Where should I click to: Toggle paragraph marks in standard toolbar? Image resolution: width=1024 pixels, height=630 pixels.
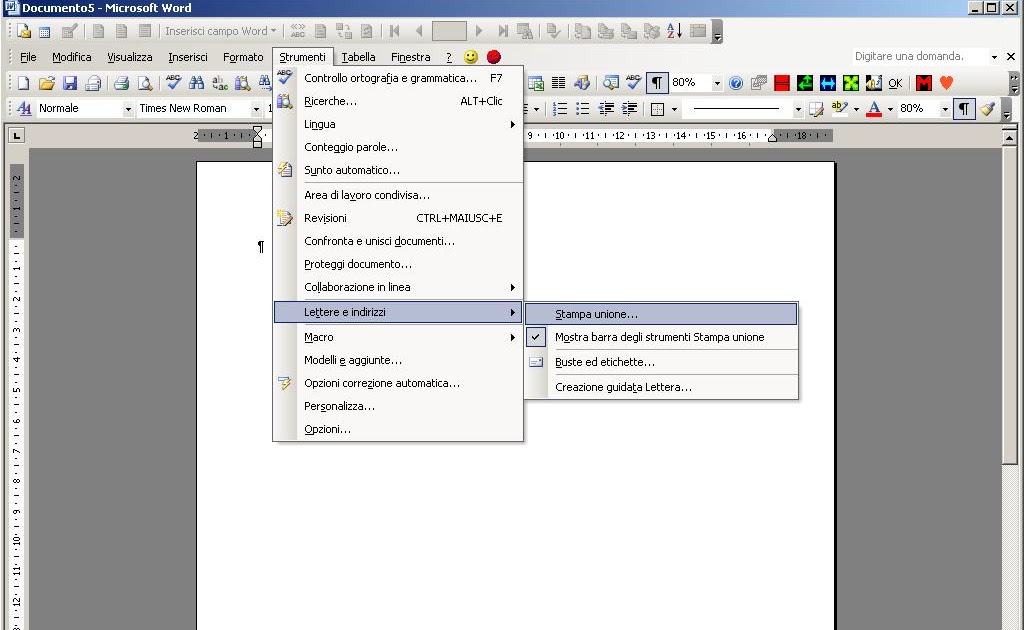656,83
